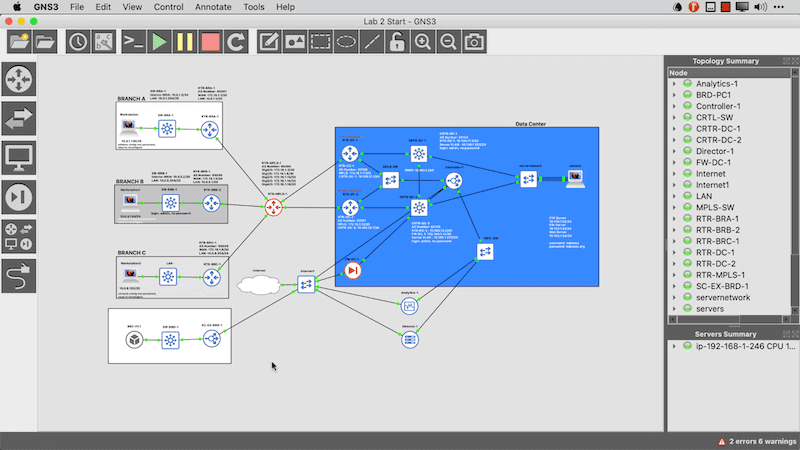Expand CRTR-DC-1 node entry
The image size is (800, 450).
pyautogui.click(x=674, y=129)
